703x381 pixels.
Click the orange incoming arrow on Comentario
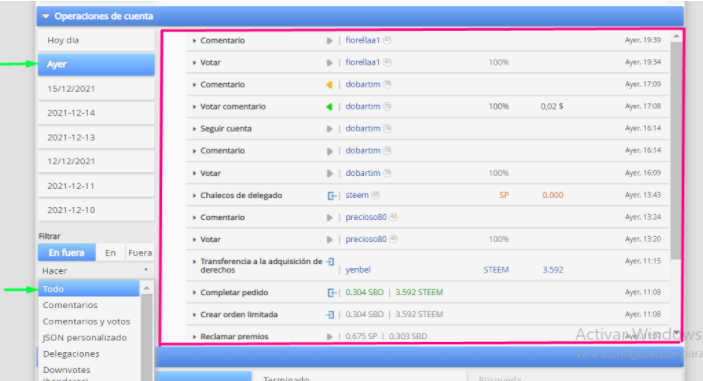tap(329, 85)
